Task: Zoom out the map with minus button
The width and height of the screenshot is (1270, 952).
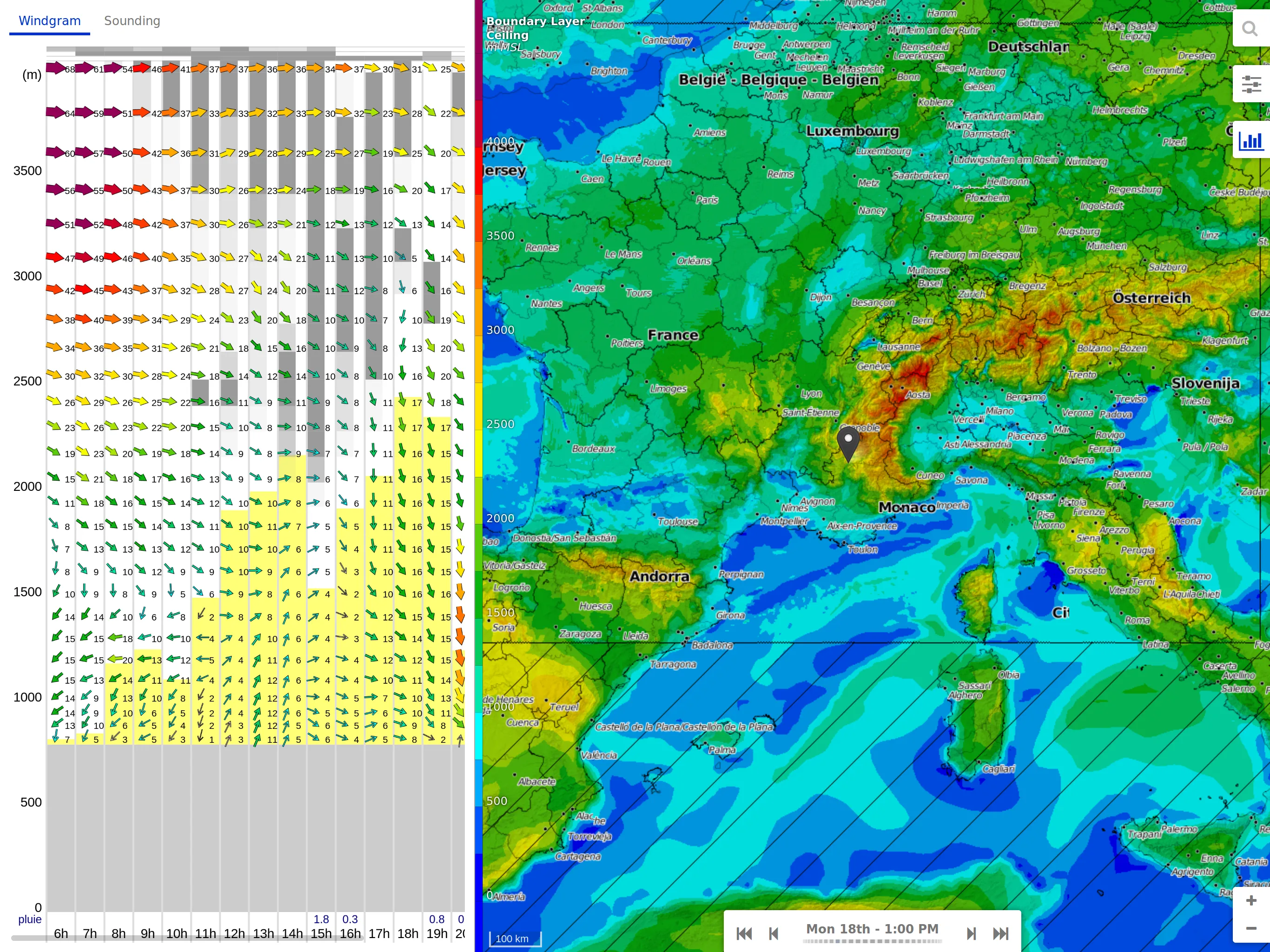Action: (x=1250, y=928)
